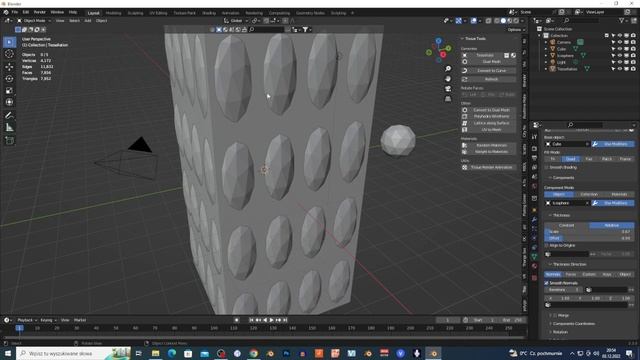This screenshot has height=360, width=640.
Task: Hide the Light object in viewport
Action: click(620, 62)
